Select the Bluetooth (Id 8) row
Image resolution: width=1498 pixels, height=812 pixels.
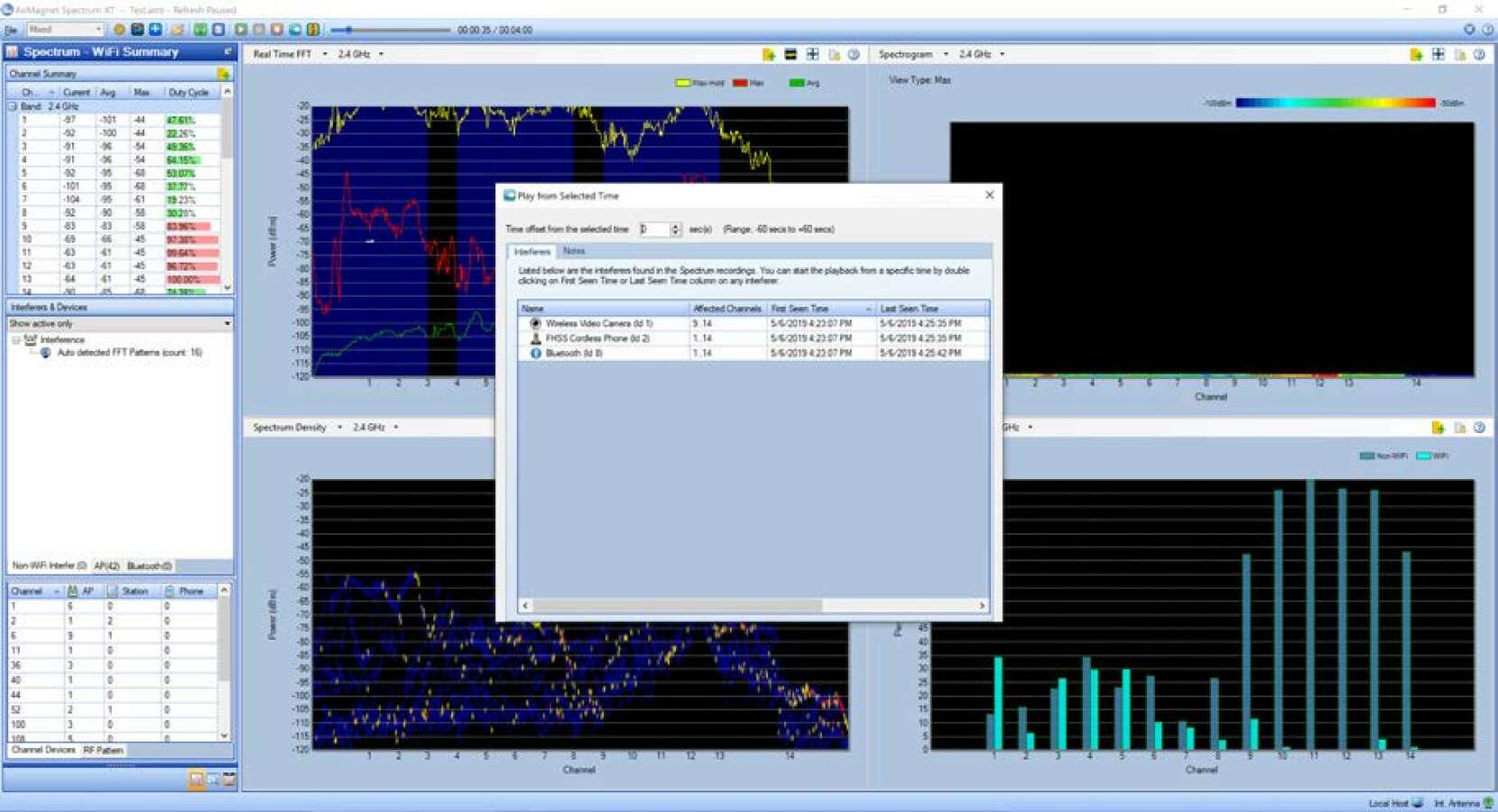(754, 353)
